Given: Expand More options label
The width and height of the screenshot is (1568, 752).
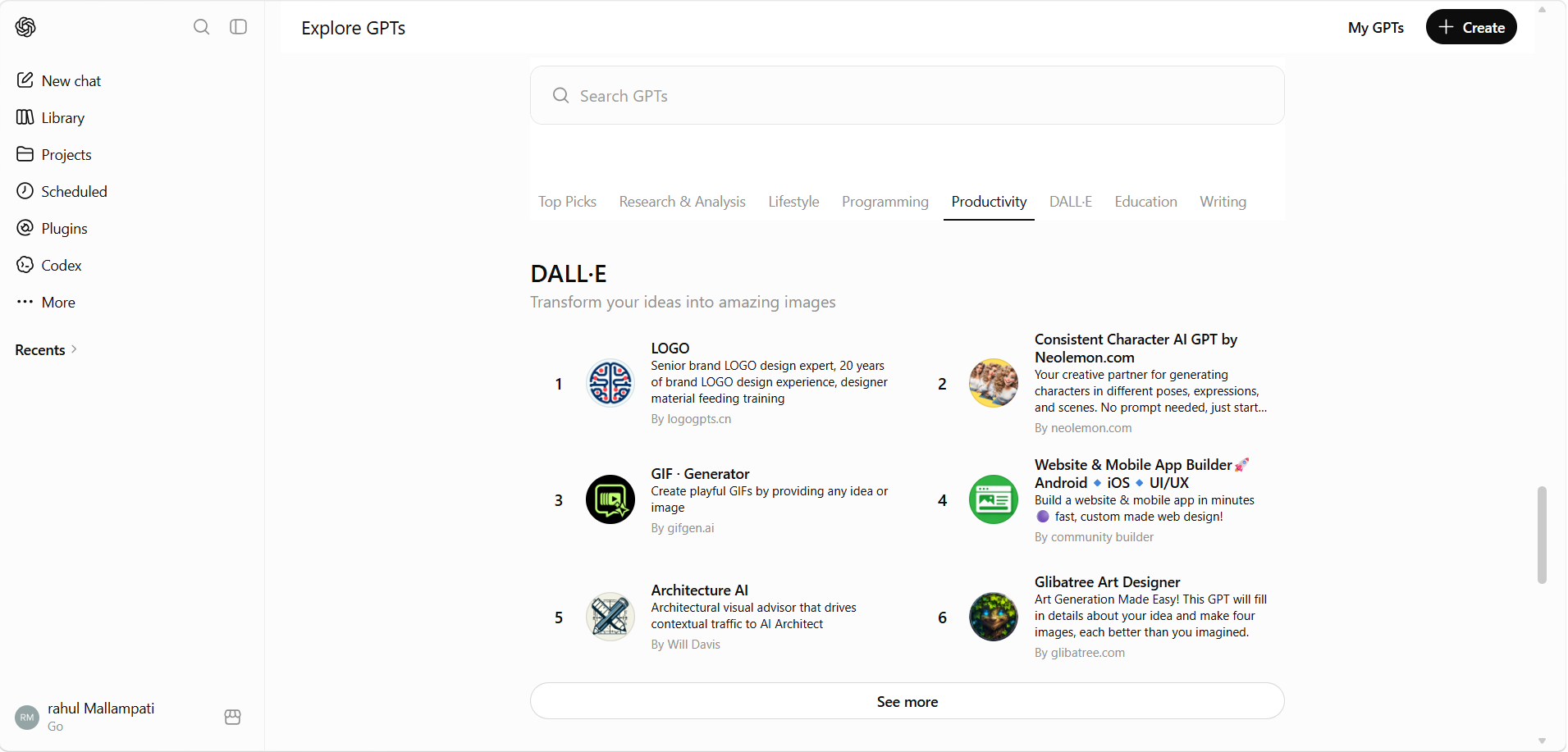Looking at the screenshot, I should (x=58, y=303).
